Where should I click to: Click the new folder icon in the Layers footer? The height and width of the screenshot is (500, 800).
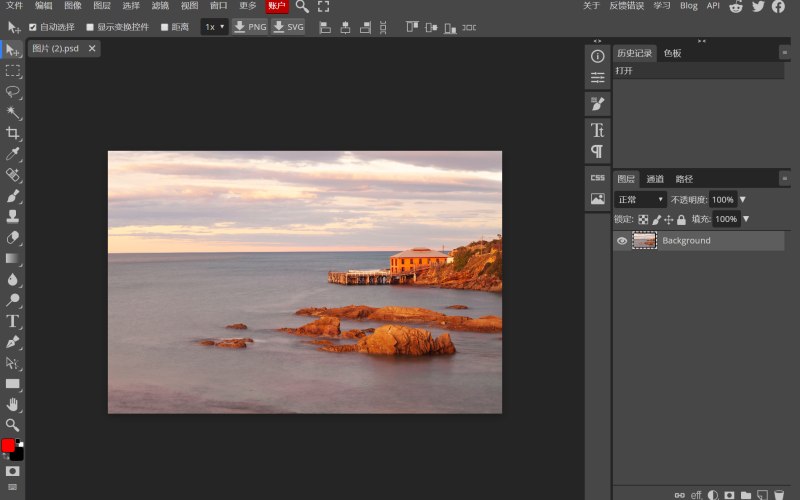[x=746, y=495]
